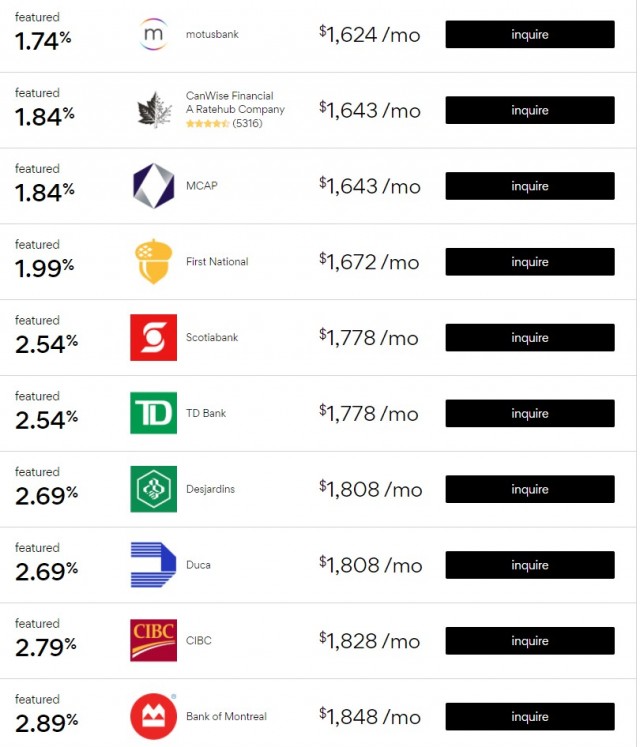The height and width of the screenshot is (747, 640).
Task: Click the CanWise Financial maple leaf logo
Action: (153, 110)
